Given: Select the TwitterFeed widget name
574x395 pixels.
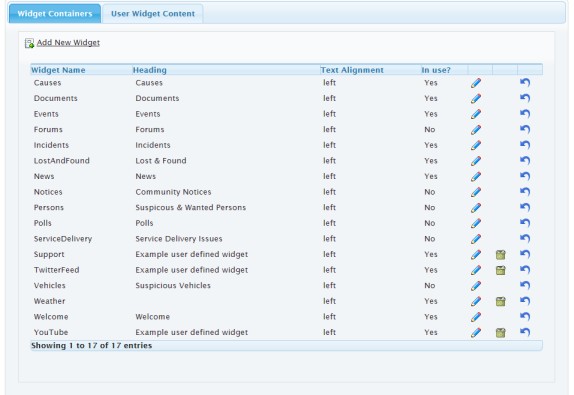Looking at the screenshot, I should click(x=56, y=270).
